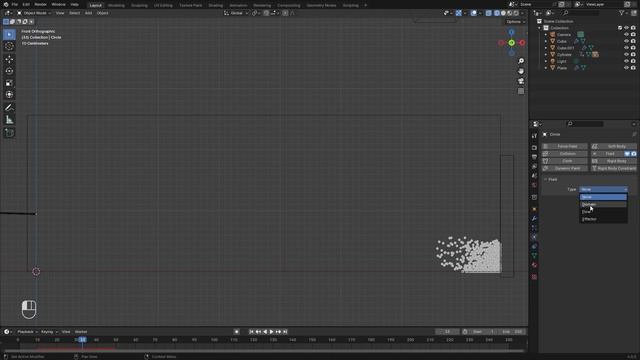Open the View Layer properties tab
Image resolution: width=640 pixels, height=360 pixels.
(534, 167)
